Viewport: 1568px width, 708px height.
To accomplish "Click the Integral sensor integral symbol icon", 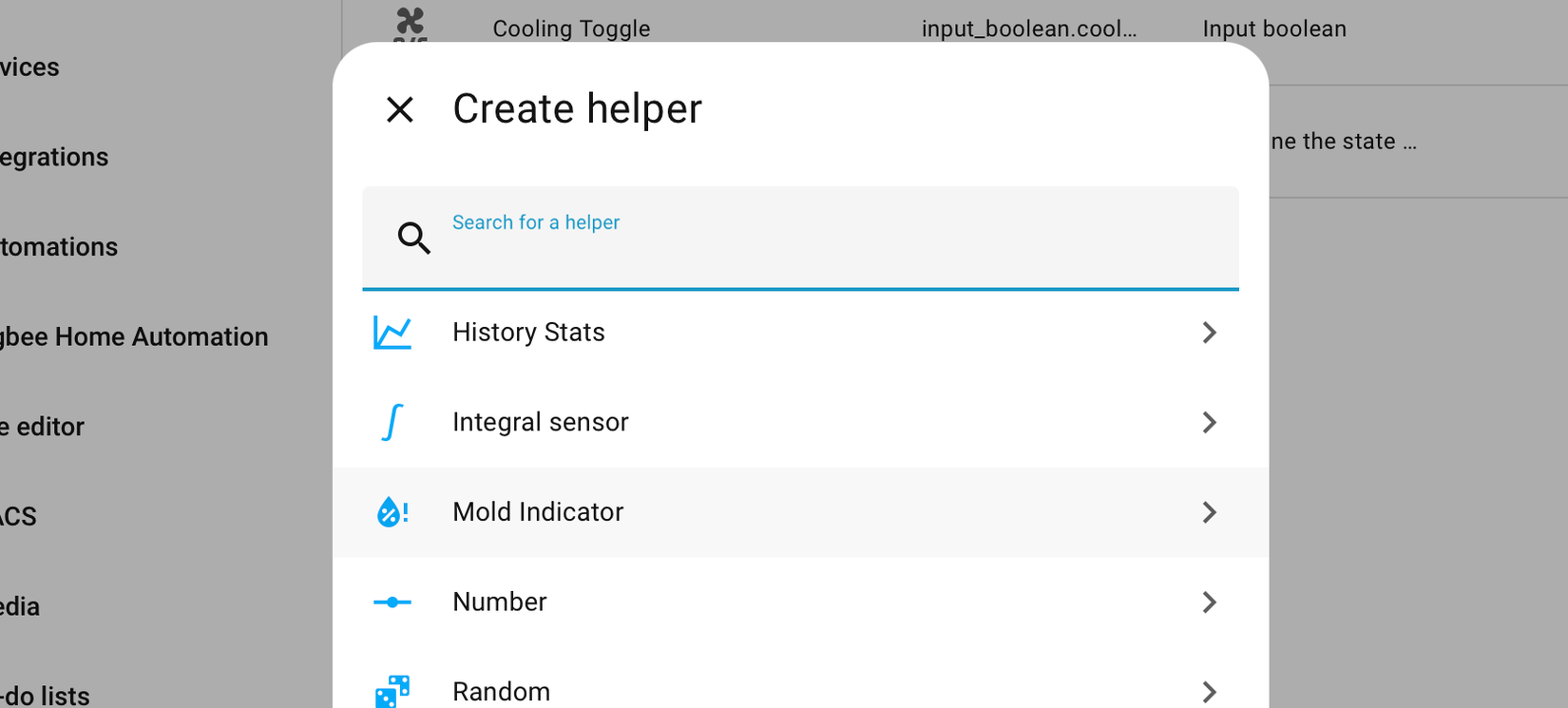I will click(392, 422).
